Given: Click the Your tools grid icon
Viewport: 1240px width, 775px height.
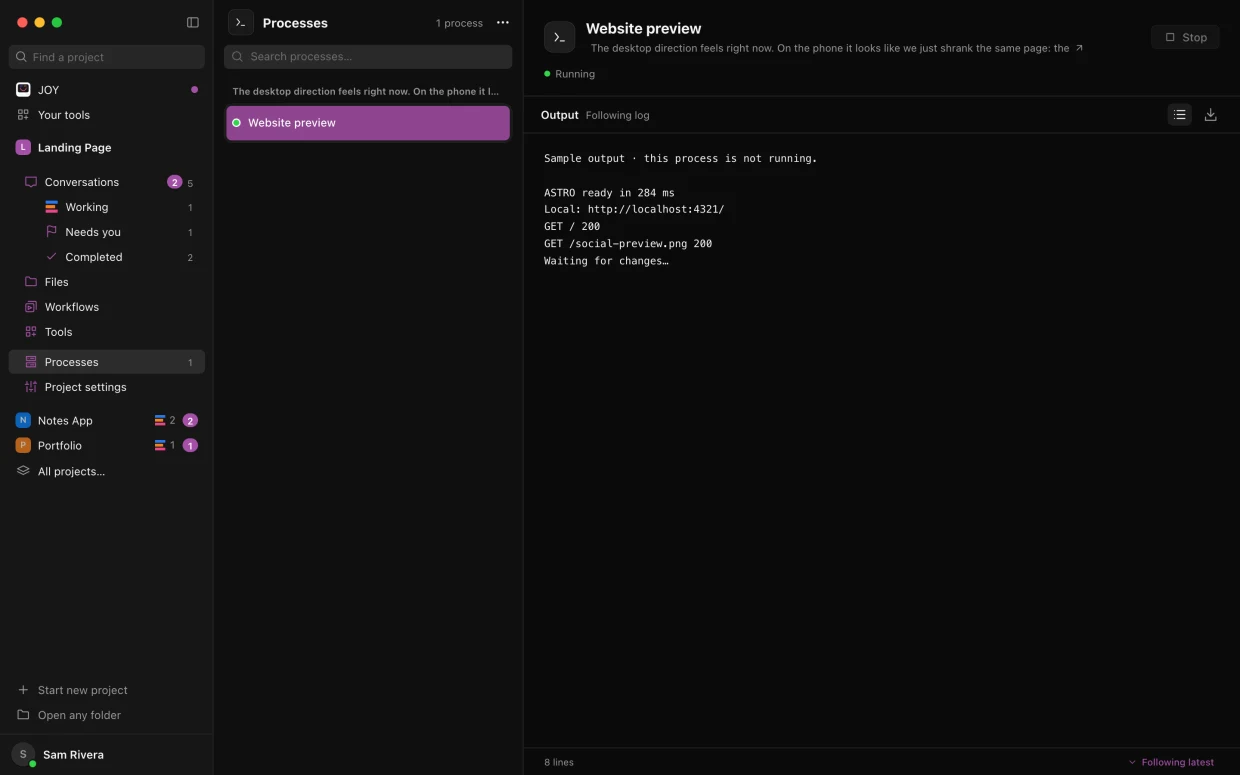Looking at the screenshot, I should [x=23, y=115].
